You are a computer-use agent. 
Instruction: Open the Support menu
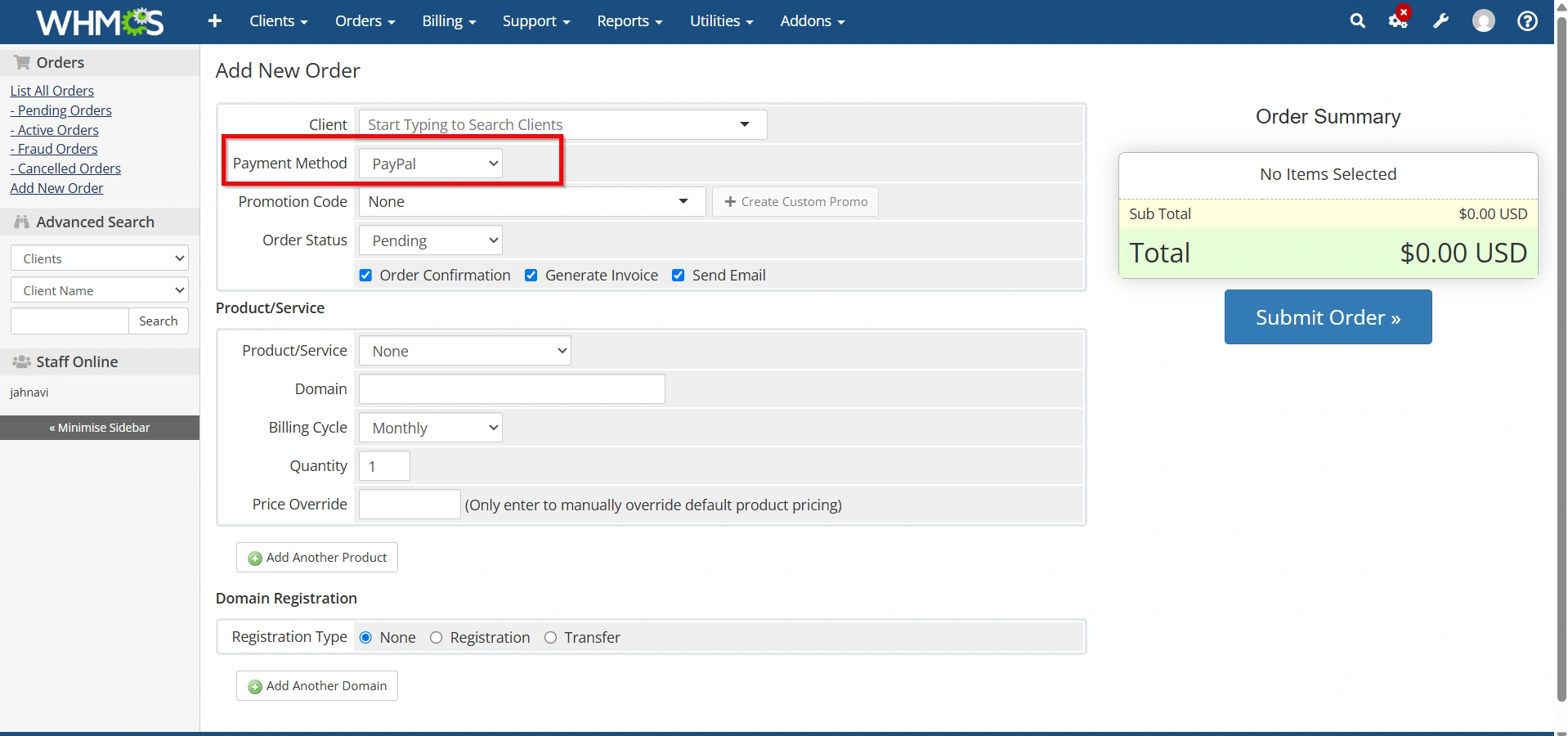coord(536,21)
